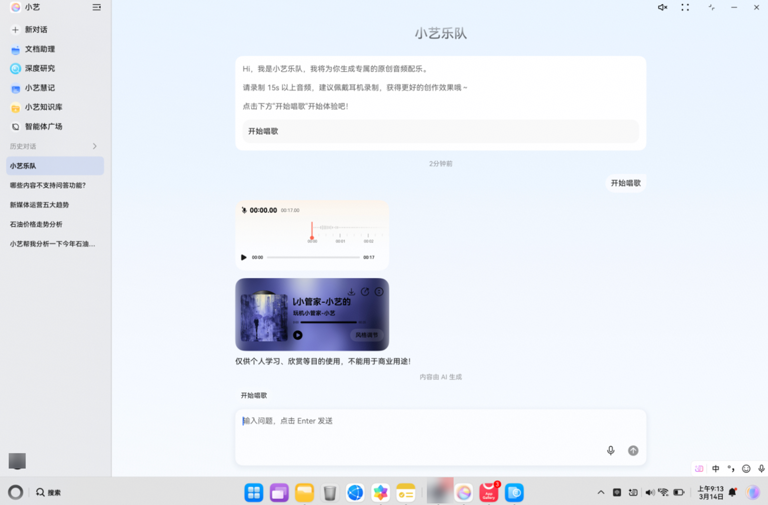Viewport: 768px width, 505px height.
Task: Launch the browser globe icon in the dock
Action: pos(355,493)
